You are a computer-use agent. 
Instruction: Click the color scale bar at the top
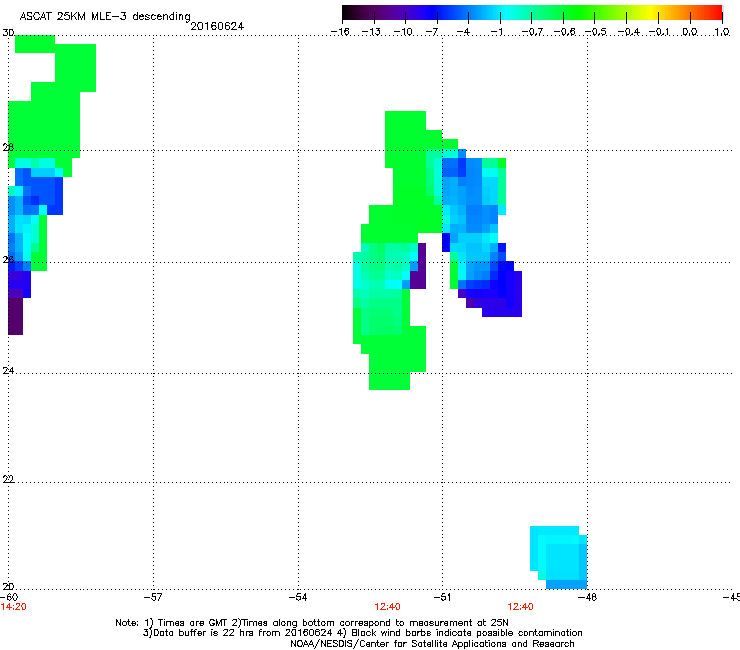pos(532,13)
